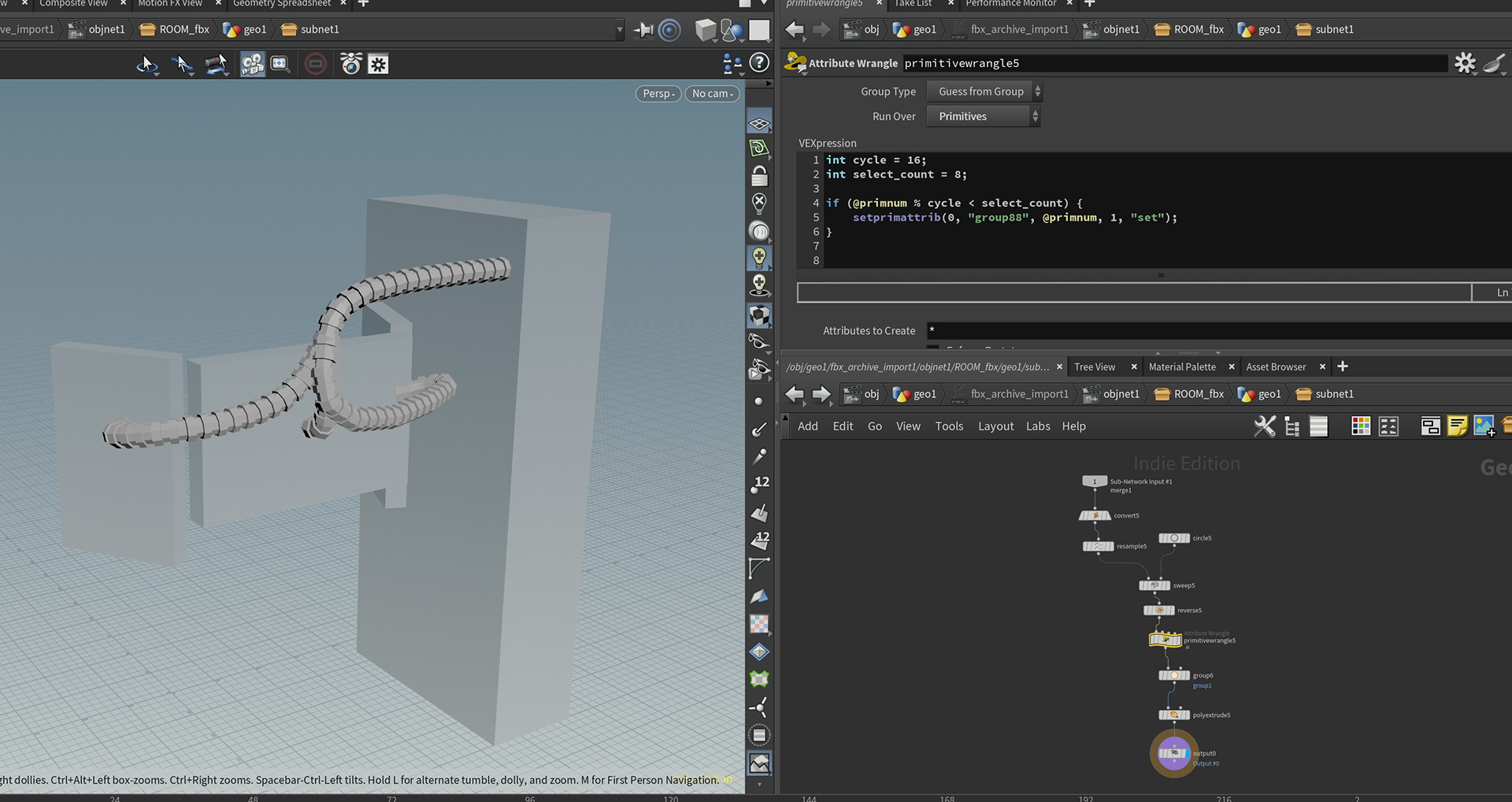Screen dimensions: 1512x802
Task: Open the No cam camera selector button
Action: 712,94
